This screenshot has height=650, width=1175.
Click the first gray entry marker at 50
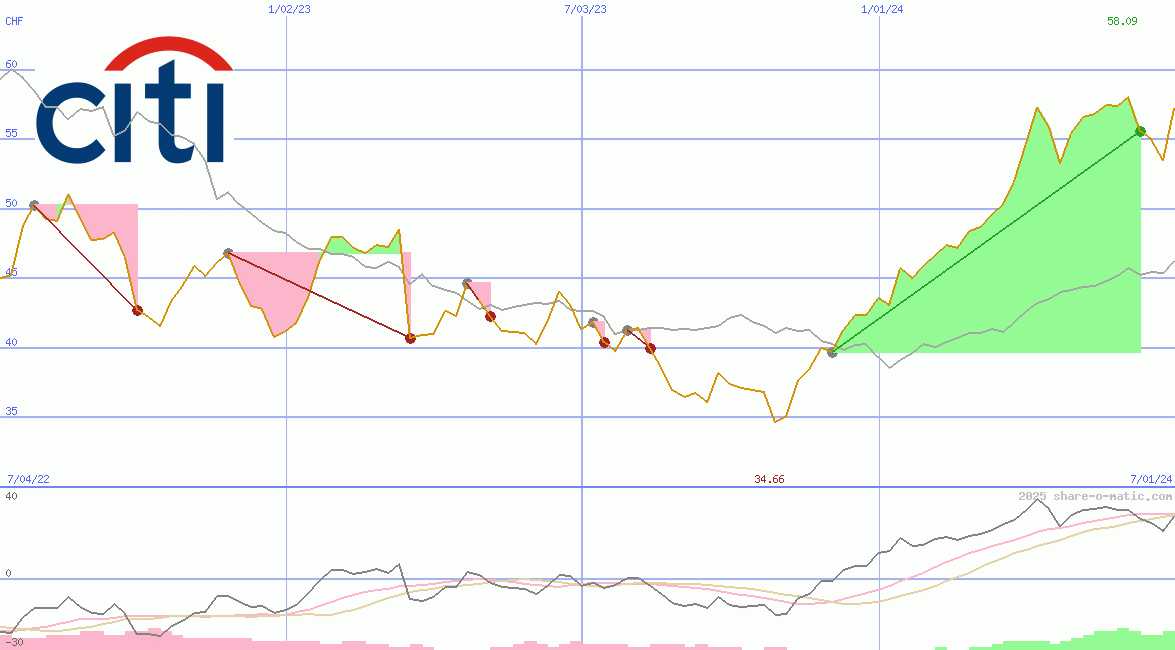(34, 205)
